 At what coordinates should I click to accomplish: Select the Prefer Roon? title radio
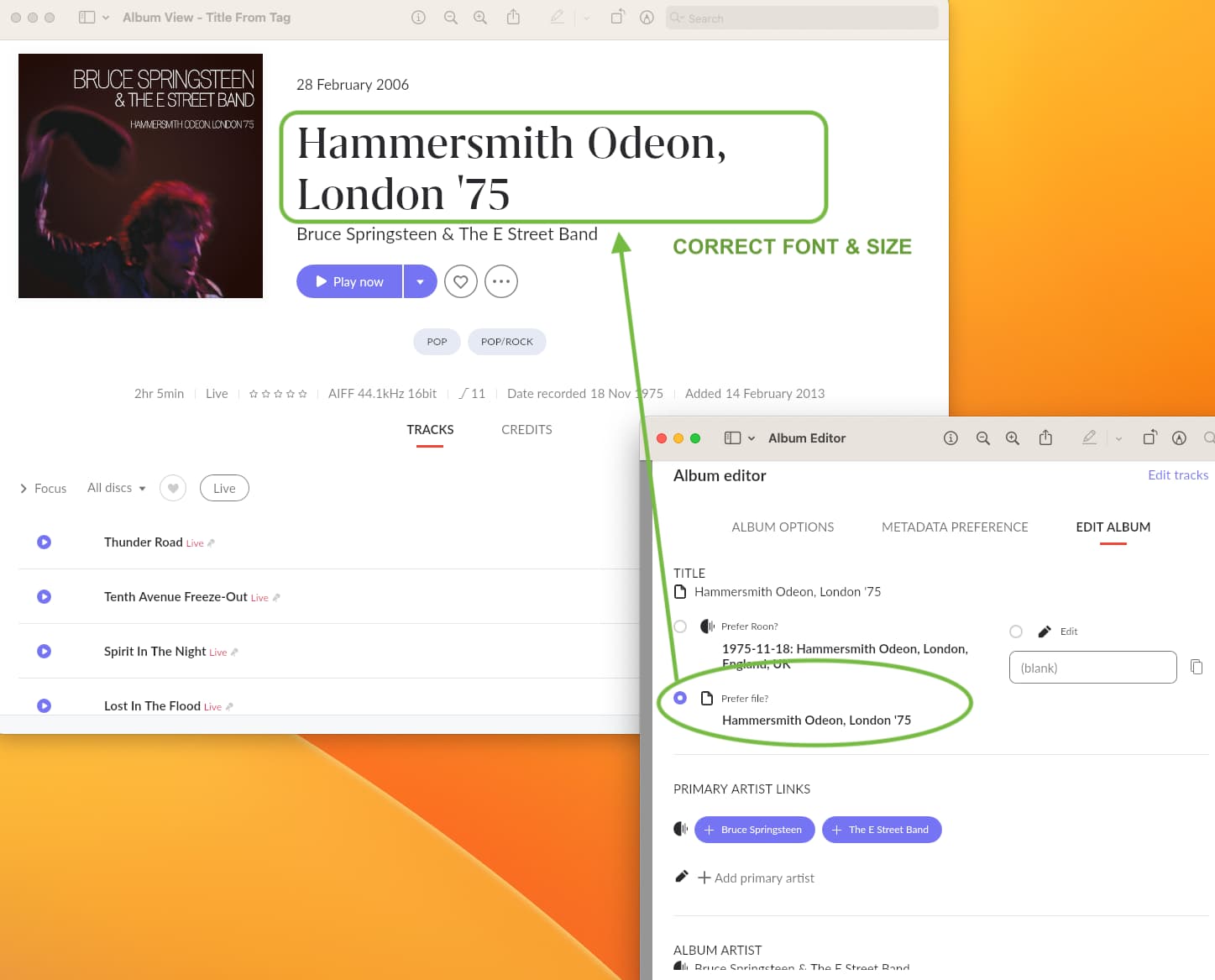coord(680,626)
